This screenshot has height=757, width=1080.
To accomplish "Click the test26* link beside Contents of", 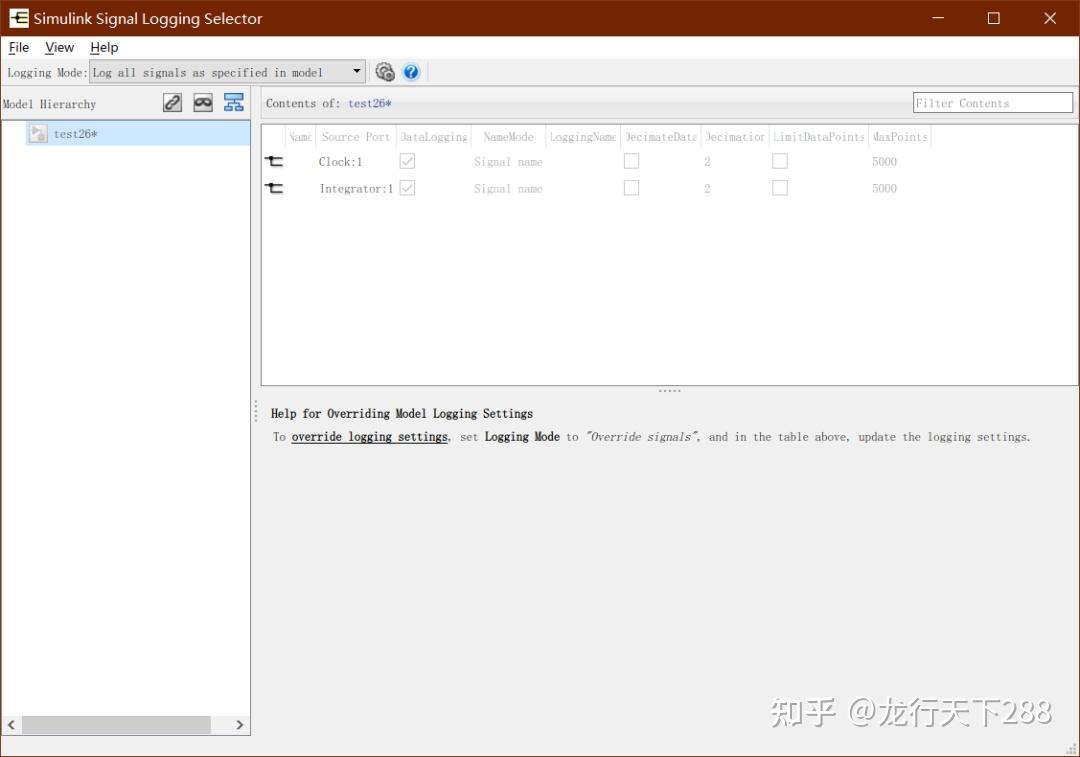I will (x=370, y=103).
